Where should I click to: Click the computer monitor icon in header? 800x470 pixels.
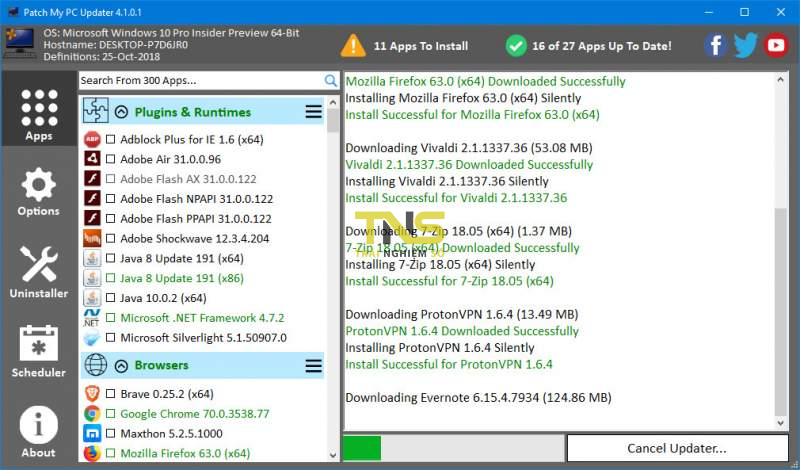(x=20, y=44)
